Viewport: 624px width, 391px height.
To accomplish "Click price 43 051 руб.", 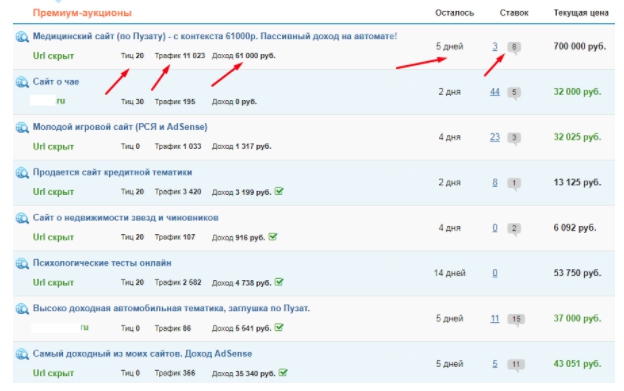I will [x=577, y=364].
